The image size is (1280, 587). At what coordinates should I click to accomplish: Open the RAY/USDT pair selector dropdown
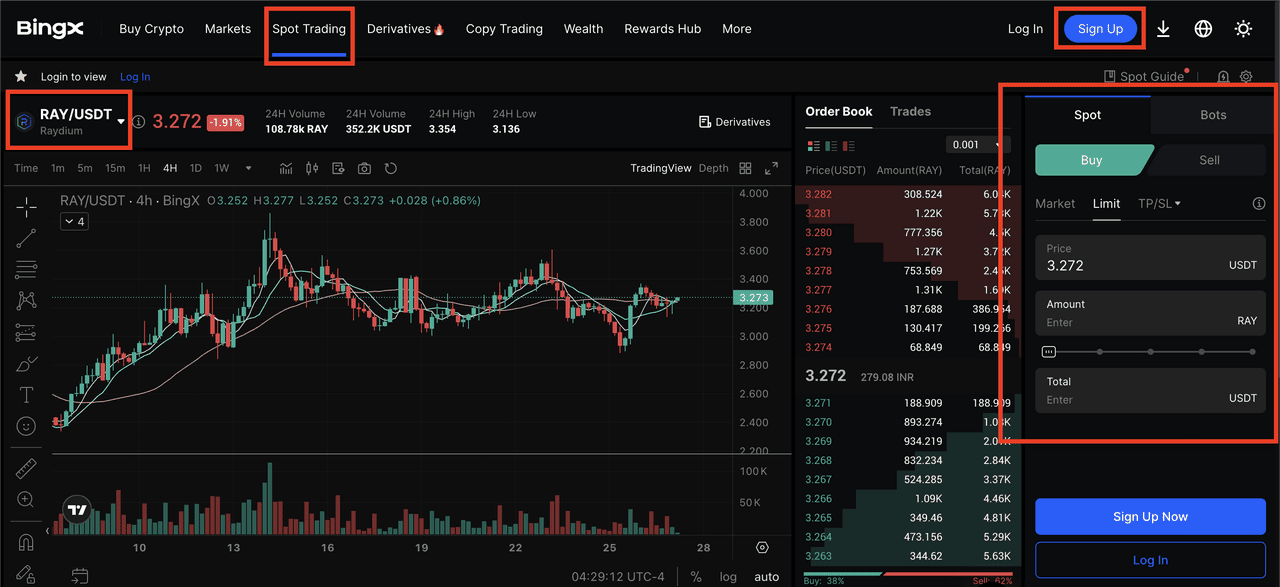tap(121, 121)
